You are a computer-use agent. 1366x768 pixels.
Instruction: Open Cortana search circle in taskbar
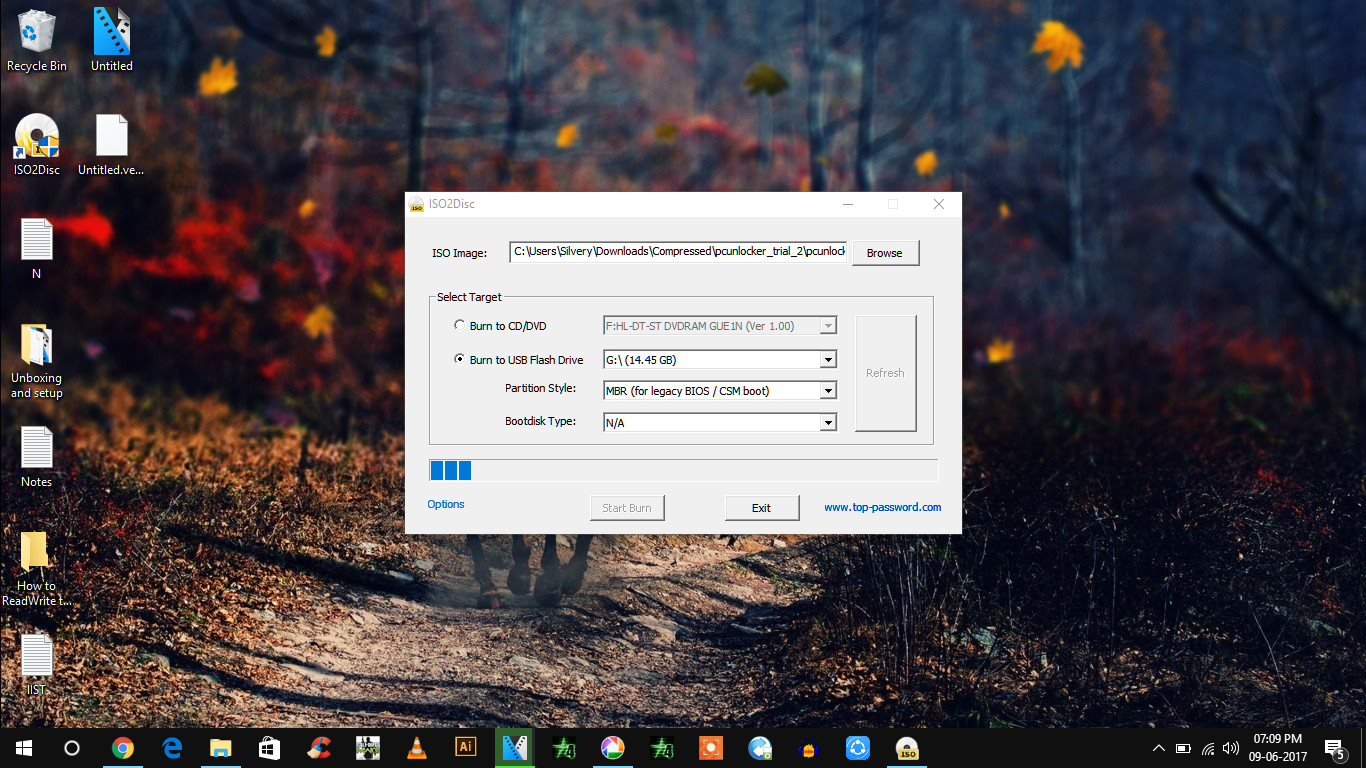pos(72,748)
